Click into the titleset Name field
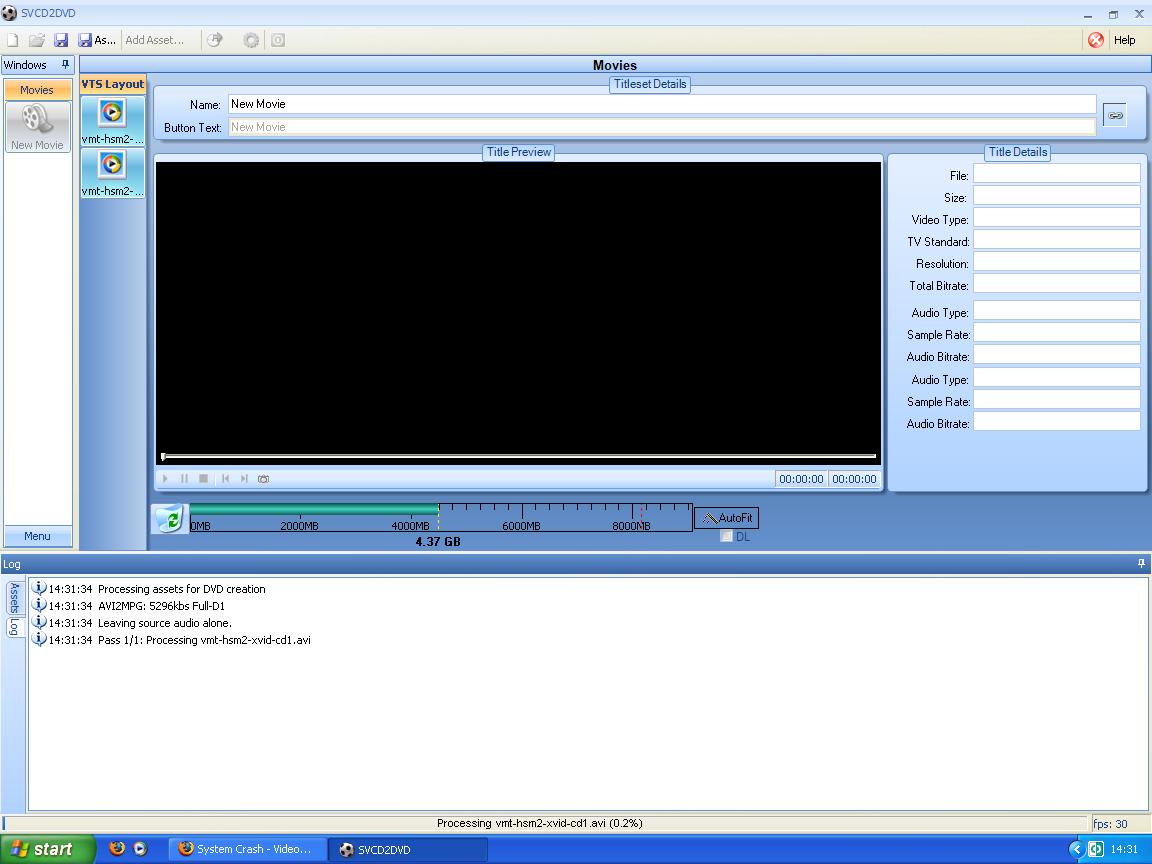Screen dimensions: 1152x864 tap(661, 104)
